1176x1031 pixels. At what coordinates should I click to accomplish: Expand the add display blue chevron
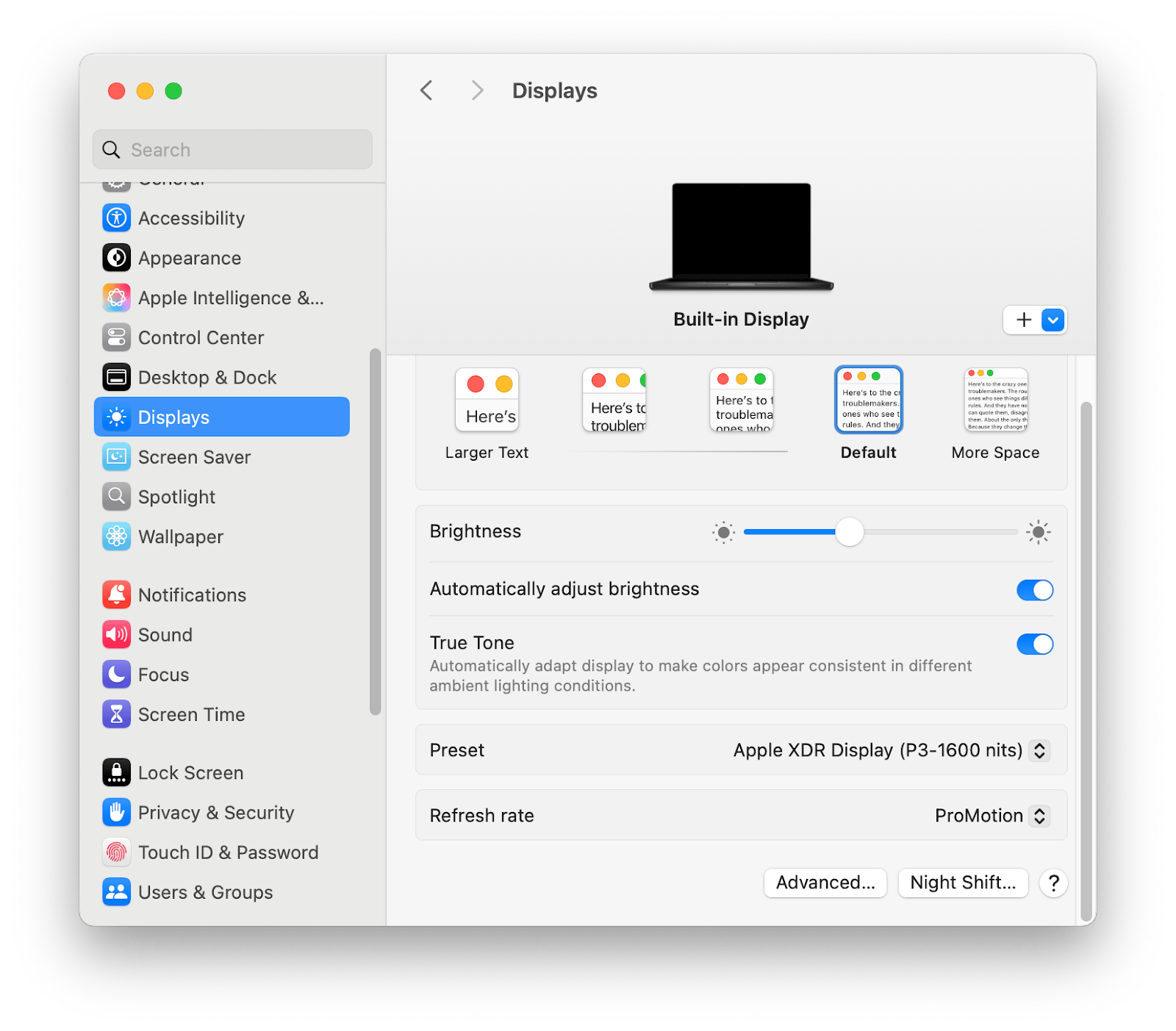1053,320
